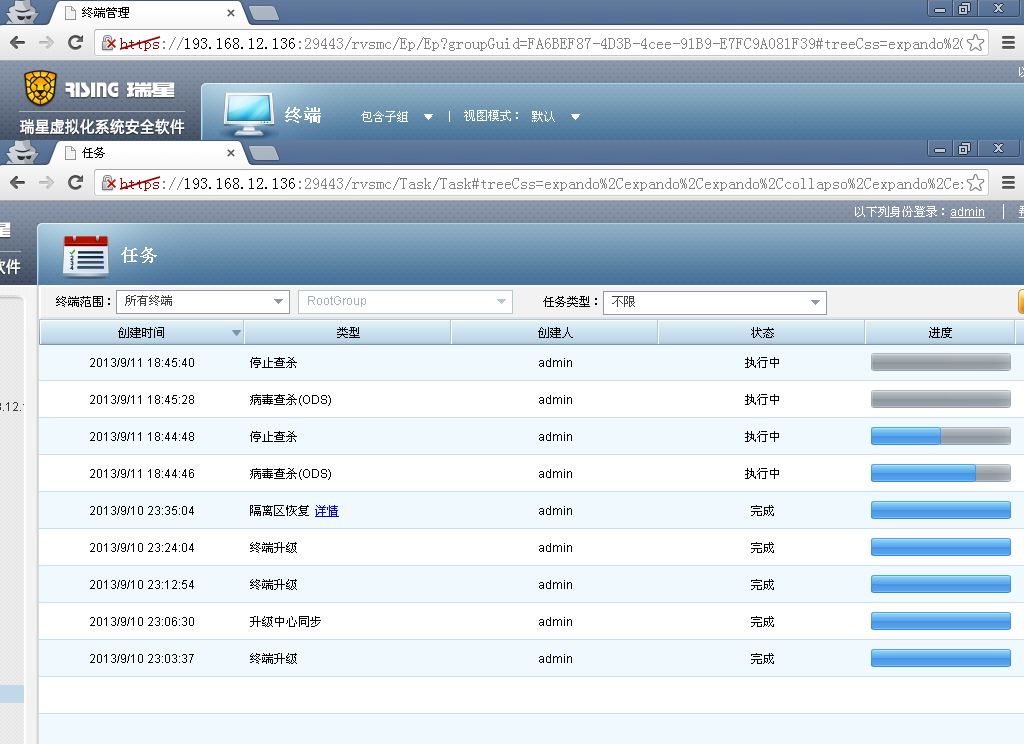Reload the 任务 page
The width and height of the screenshot is (1024, 744).
point(76,182)
